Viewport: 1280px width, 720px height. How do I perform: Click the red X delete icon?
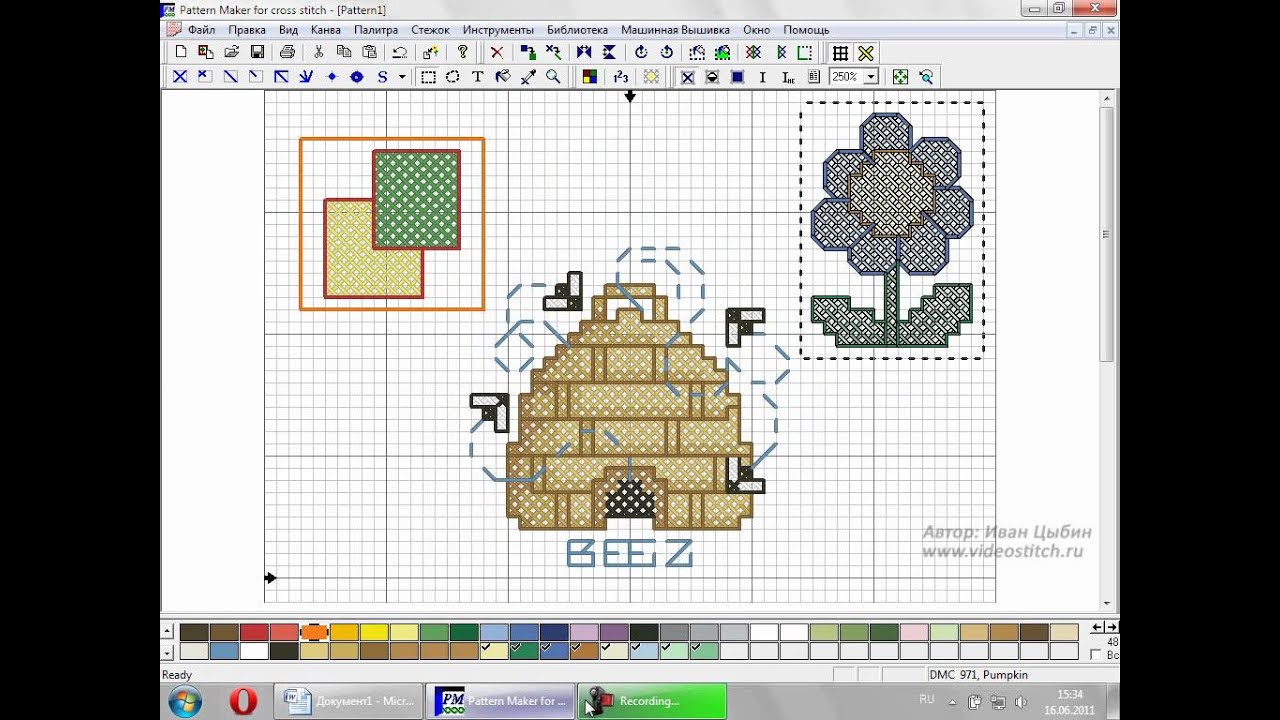pyautogui.click(x=496, y=52)
